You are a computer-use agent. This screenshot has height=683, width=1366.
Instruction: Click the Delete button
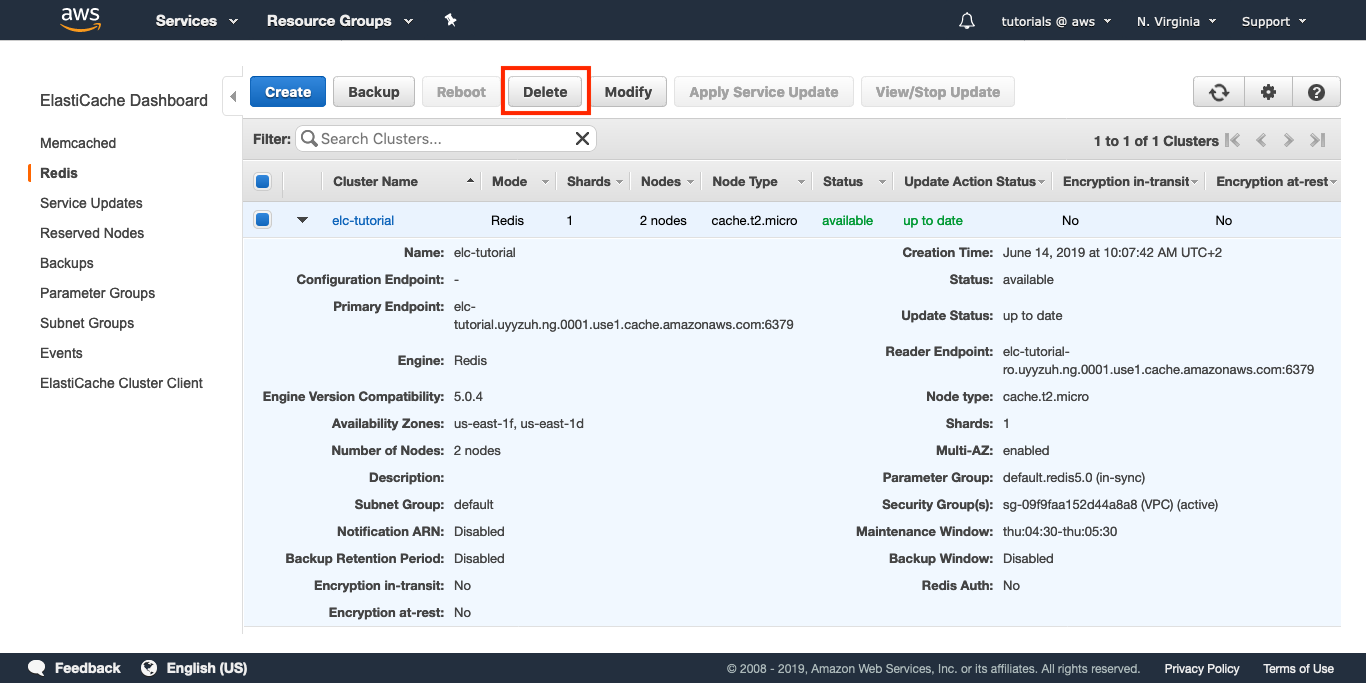tap(545, 92)
